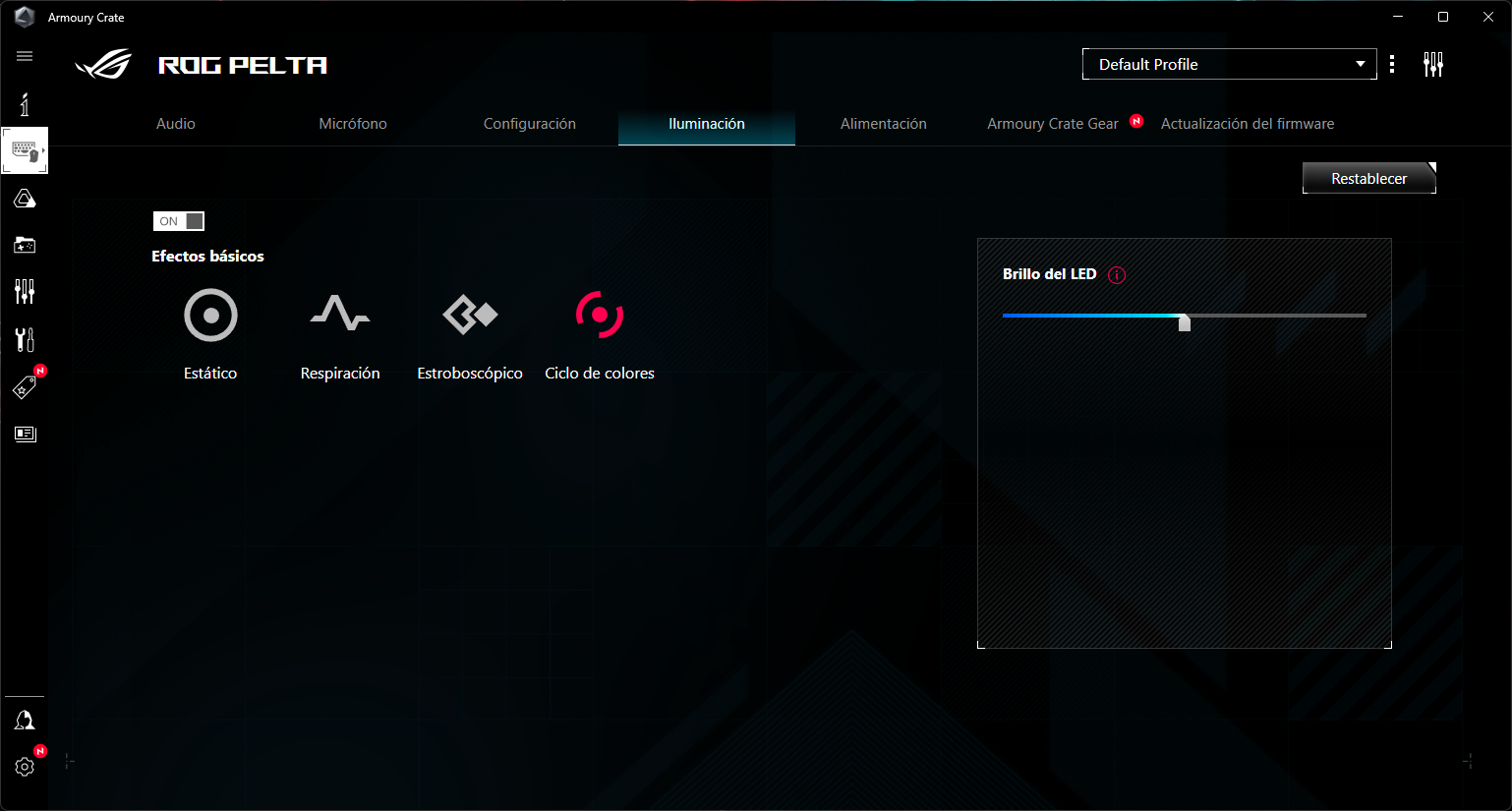Click the Efectos básicos heading
The height and width of the screenshot is (811, 1512).
pyautogui.click(x=207, y=256)
